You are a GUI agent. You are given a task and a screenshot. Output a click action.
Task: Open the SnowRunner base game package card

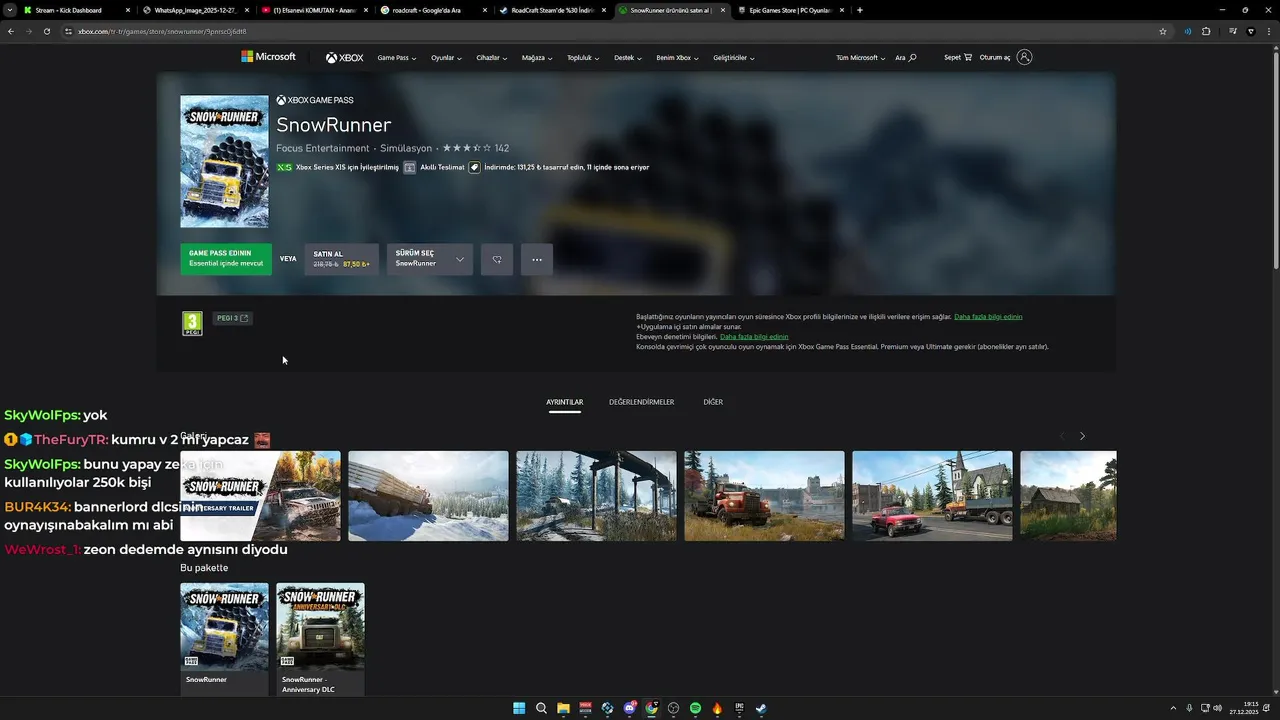pos(224,639)
